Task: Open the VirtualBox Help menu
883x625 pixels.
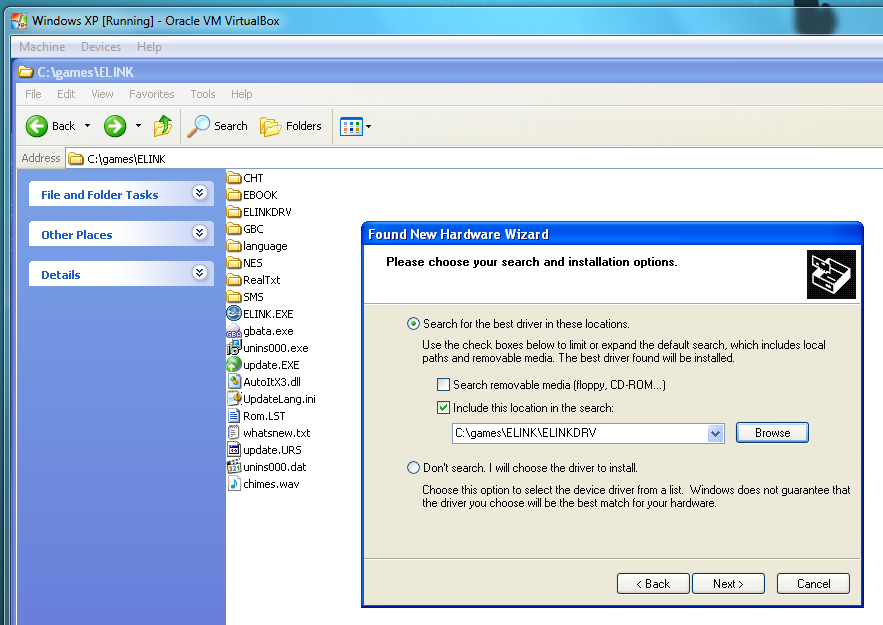Action: [149, 47]
